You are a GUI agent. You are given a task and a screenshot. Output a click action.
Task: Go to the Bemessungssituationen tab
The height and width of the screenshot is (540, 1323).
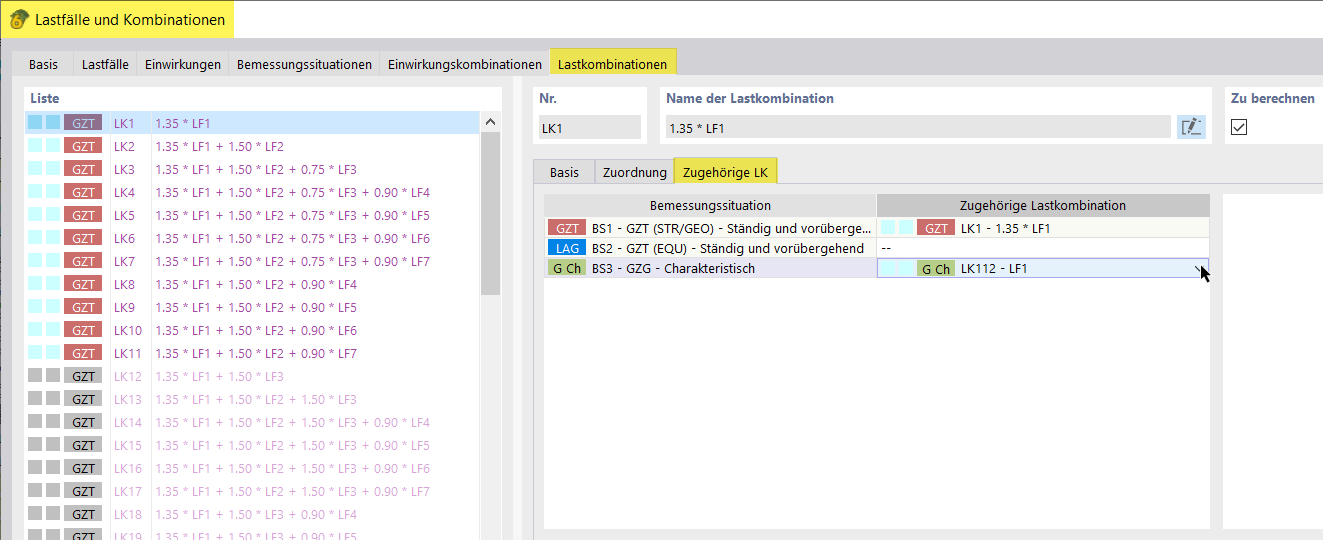click(304, 64)
